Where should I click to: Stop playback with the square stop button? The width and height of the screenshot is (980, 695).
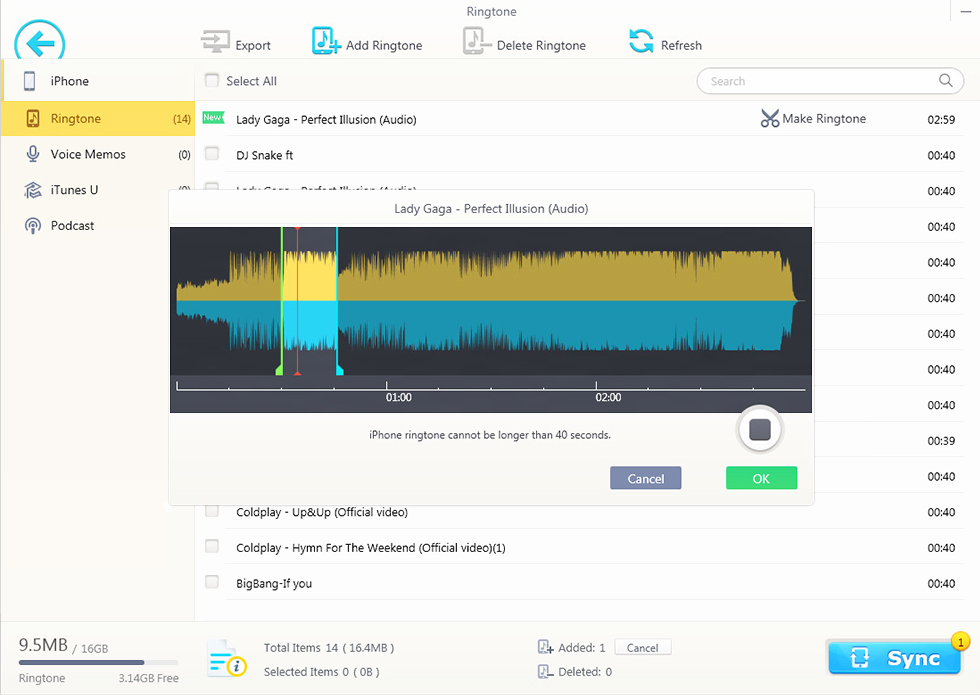point(760,429)
